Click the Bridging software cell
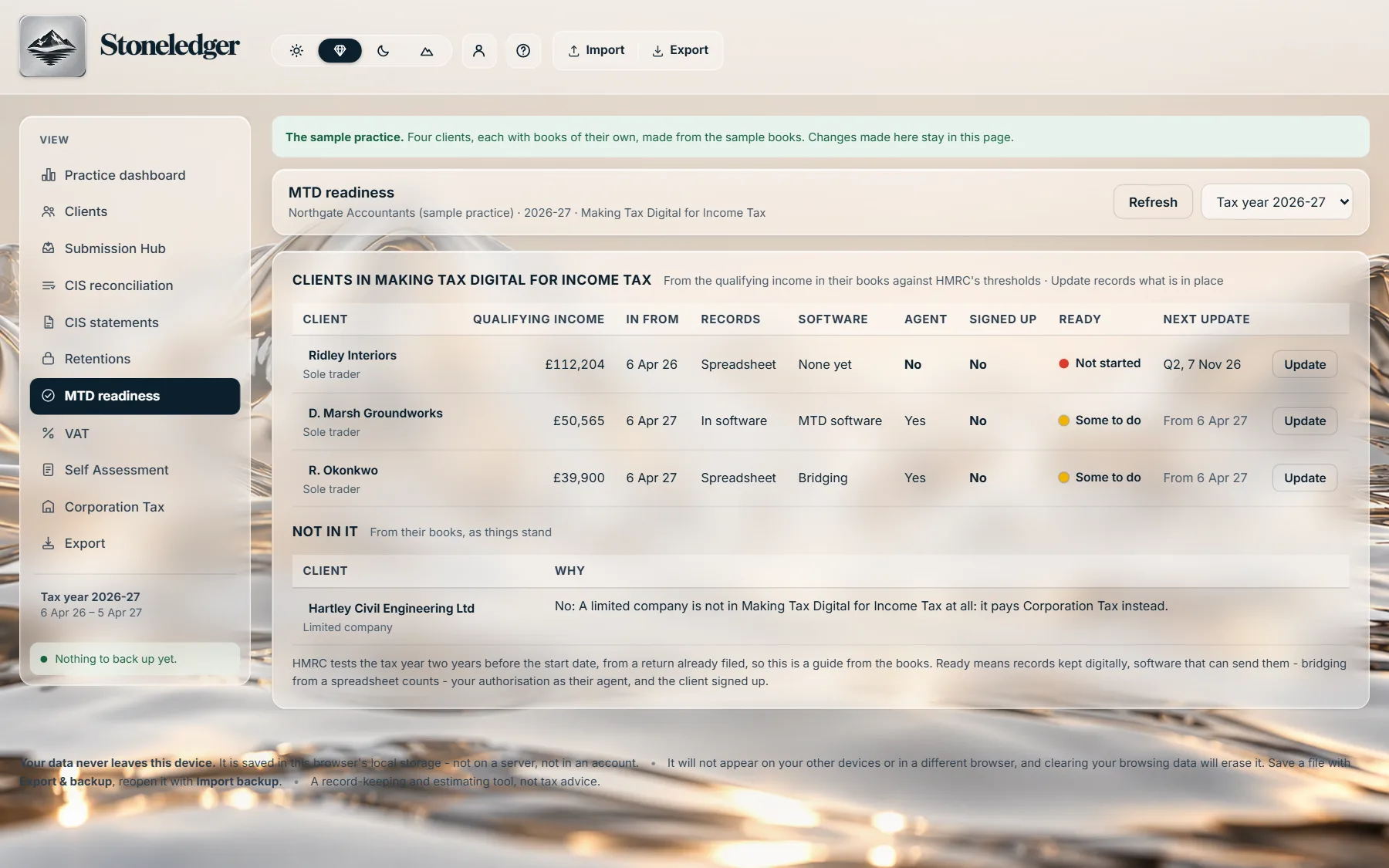1389x868 pixels. pos(823,478)
